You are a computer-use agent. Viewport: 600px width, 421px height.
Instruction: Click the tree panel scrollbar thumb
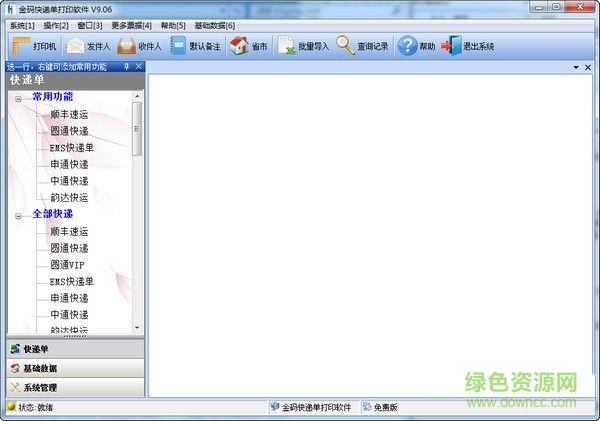(x=137, y=129)
